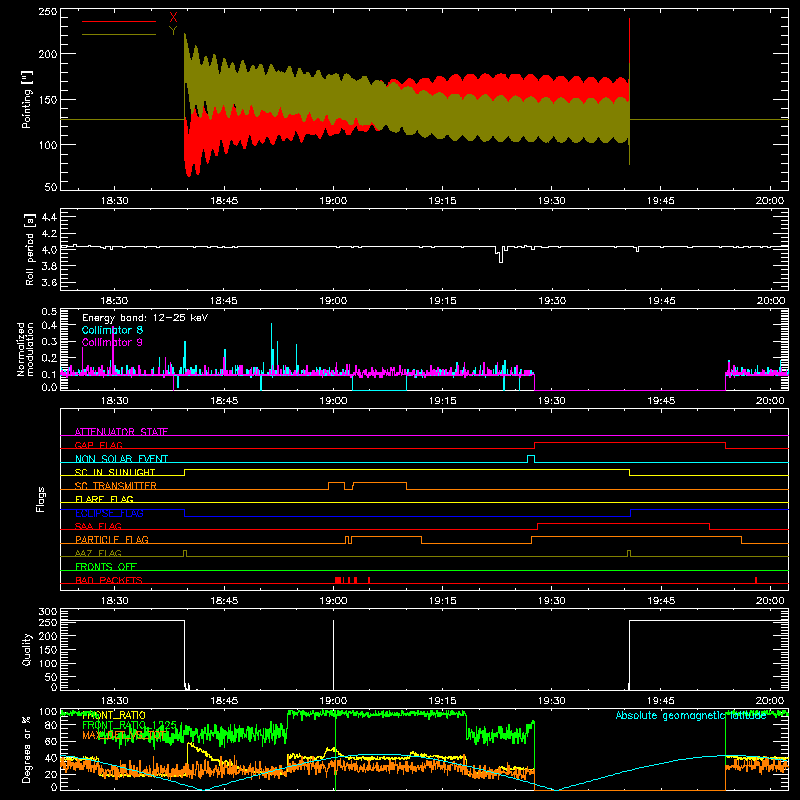The height and width of the screenshot is (800, 800).
Task: Click the BAD_PACKETS flag label
Action: 109,580
